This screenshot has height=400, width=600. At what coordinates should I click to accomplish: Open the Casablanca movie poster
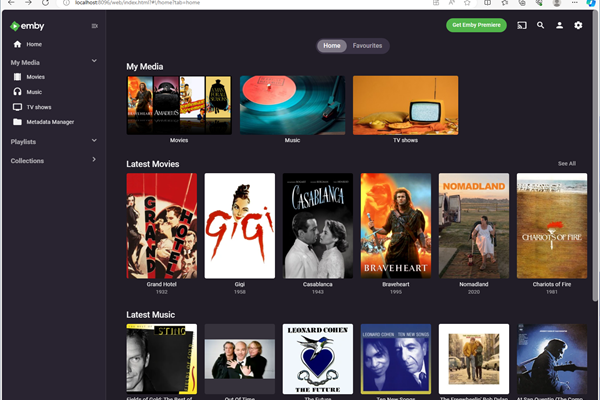(318, 225)
